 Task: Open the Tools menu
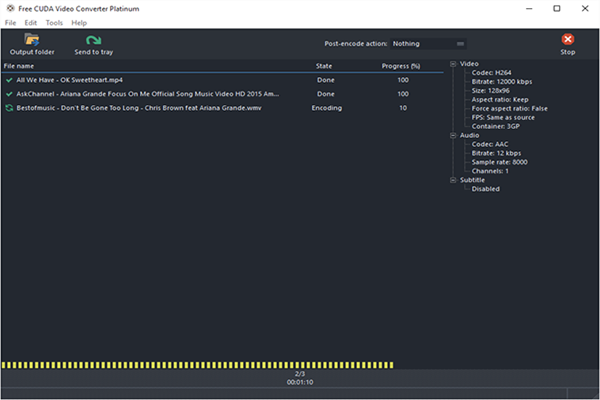pos(54,22)
